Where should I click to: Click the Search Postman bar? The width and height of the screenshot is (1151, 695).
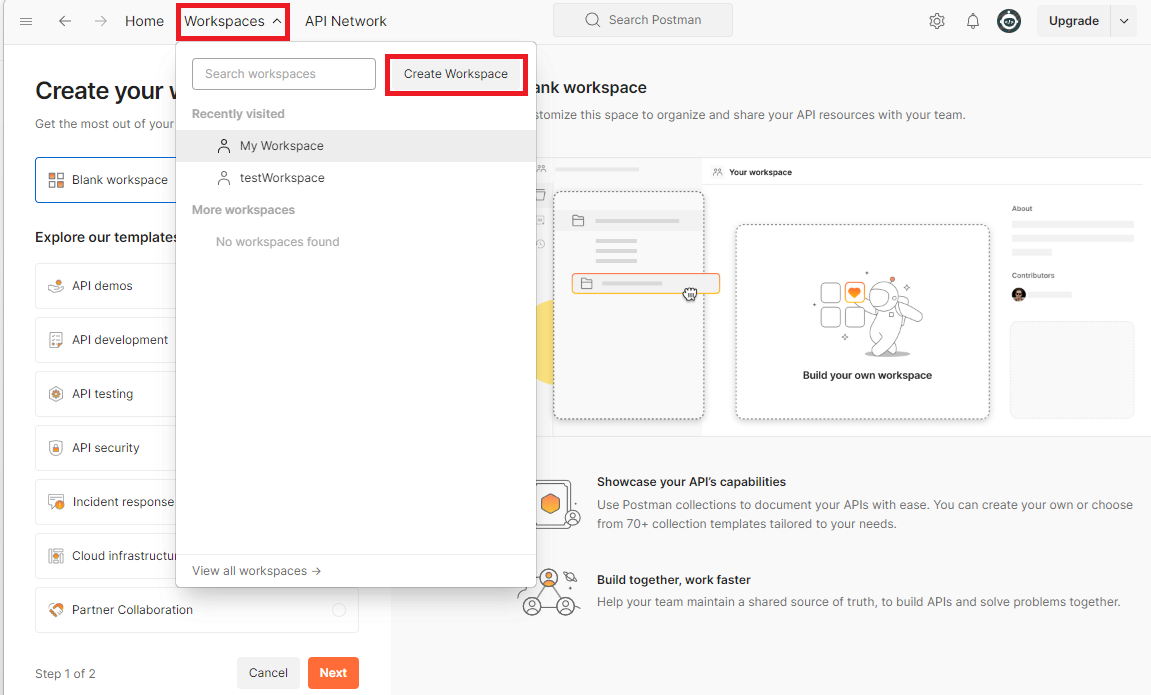point(642,20)
